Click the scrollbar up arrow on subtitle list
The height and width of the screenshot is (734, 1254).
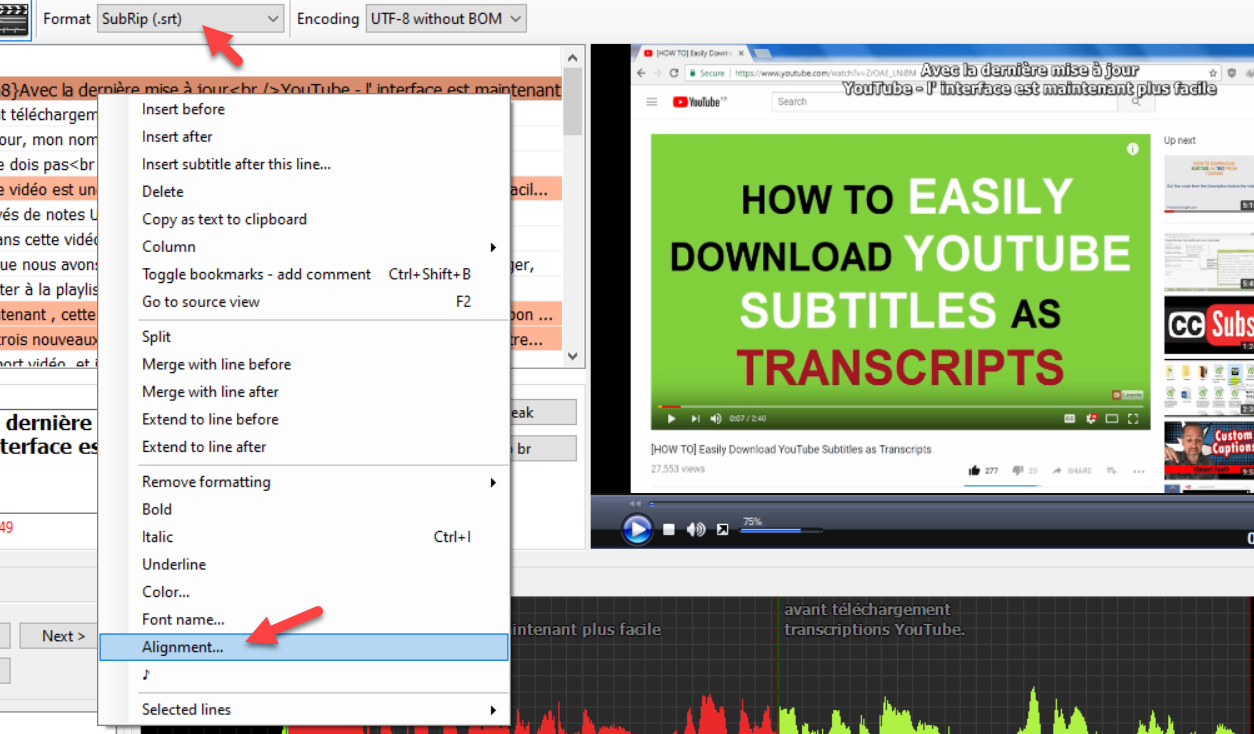572,56
